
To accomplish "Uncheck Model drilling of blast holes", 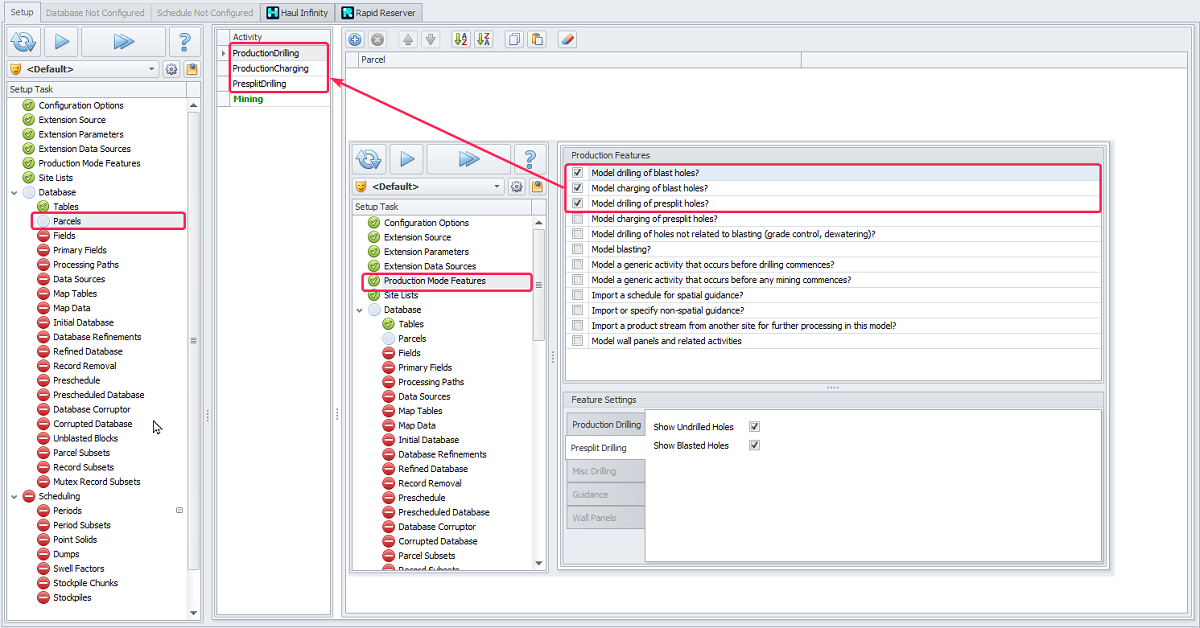I will (578, 173).
